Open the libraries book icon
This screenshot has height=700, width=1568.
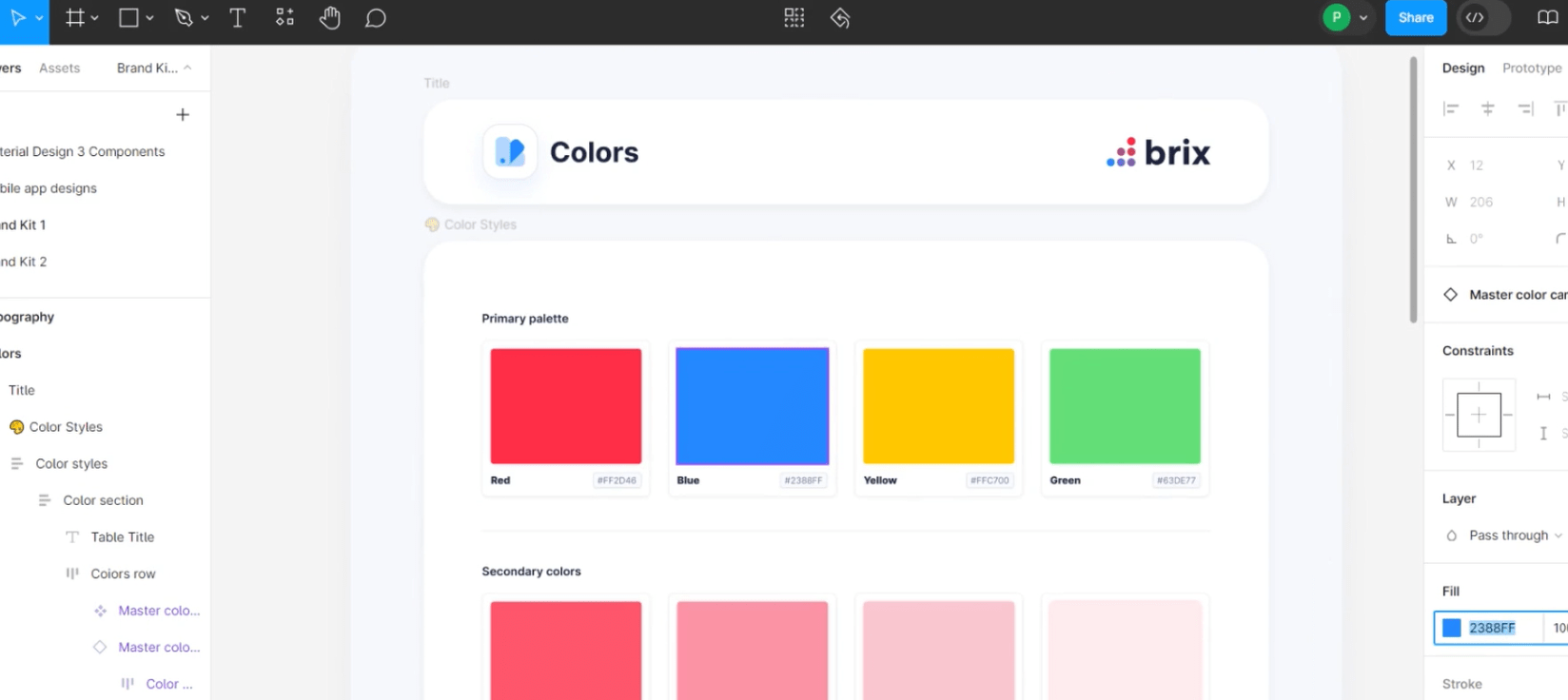[x=1548, y=18]
